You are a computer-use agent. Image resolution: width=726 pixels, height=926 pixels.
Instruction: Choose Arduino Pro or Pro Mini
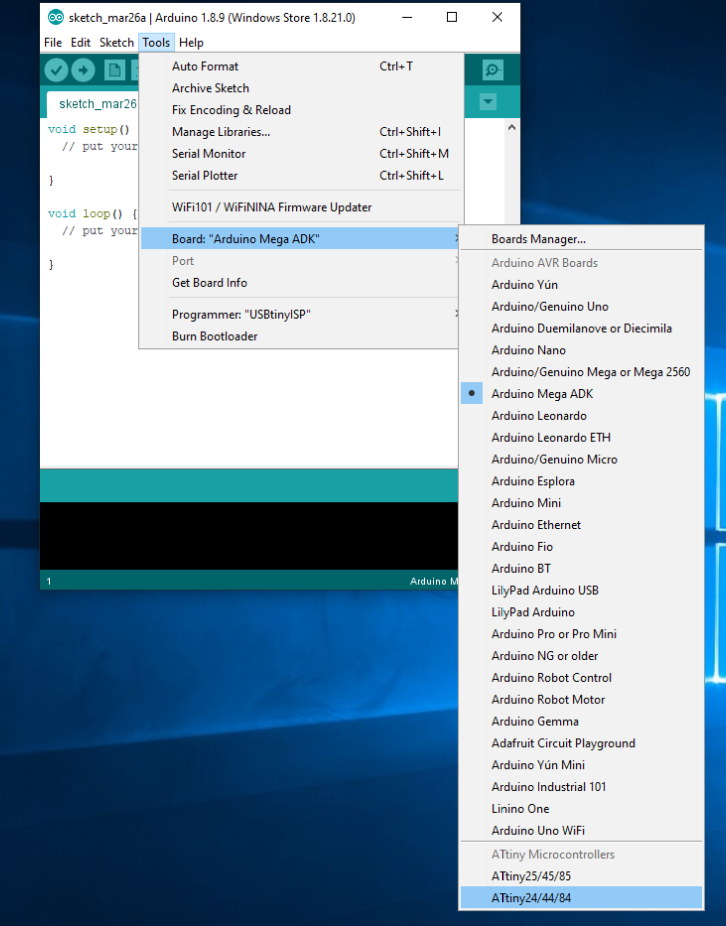pyautogui.click(x=581, y=634)
